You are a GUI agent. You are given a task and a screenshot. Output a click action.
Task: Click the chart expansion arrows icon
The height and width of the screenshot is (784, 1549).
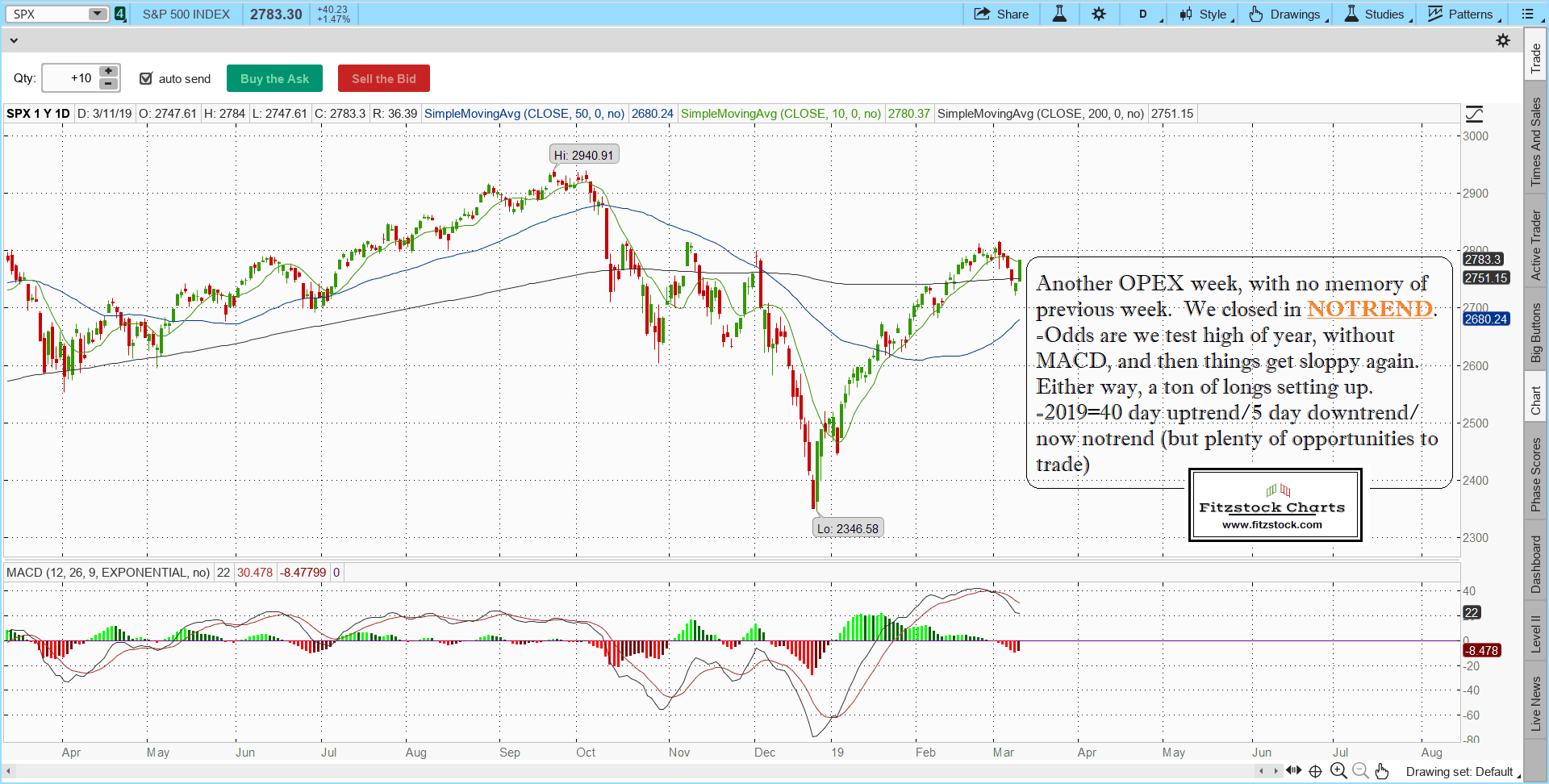[x=1293, y=771]
